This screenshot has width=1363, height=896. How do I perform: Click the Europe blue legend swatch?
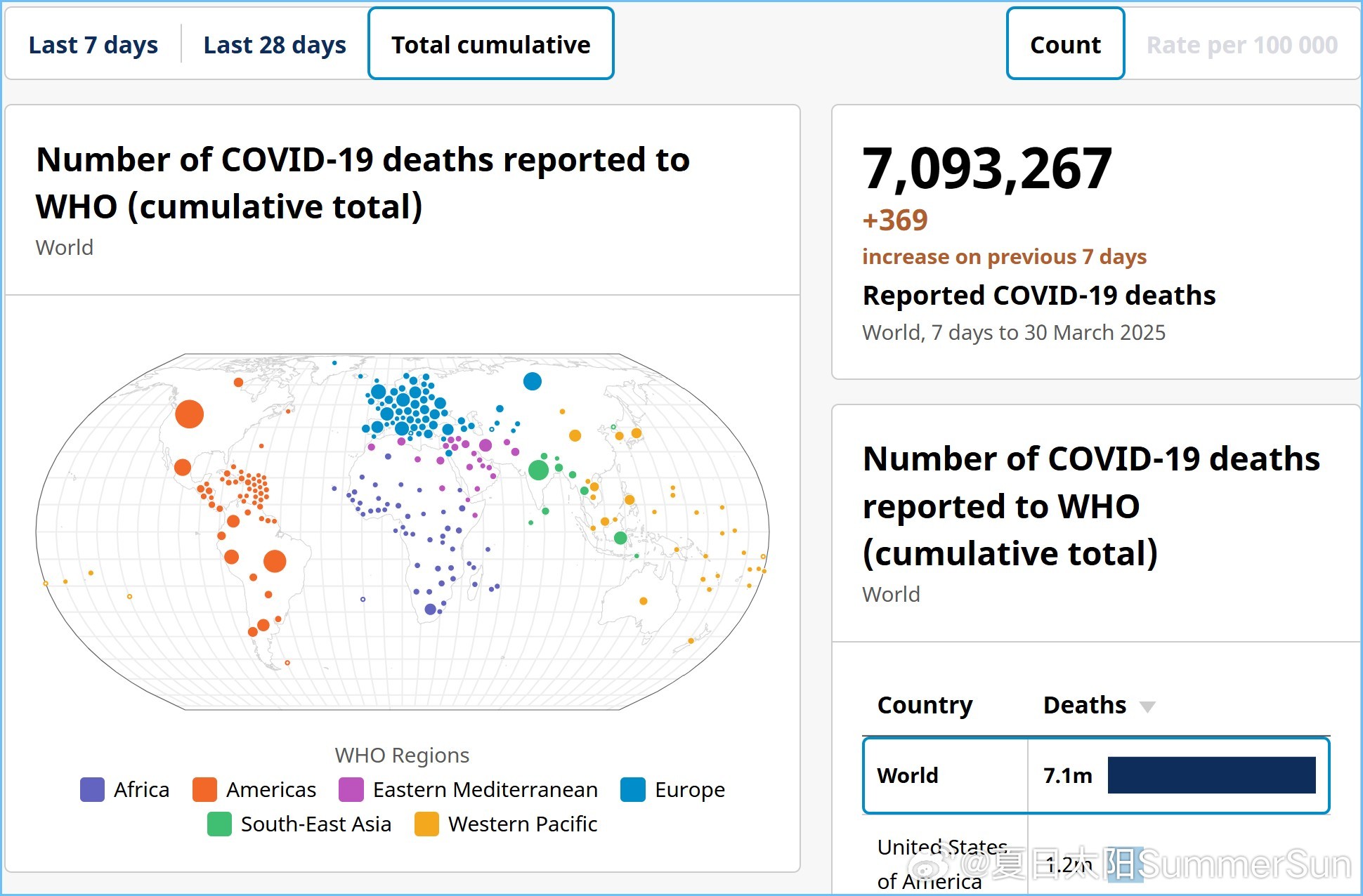[632, 789]
